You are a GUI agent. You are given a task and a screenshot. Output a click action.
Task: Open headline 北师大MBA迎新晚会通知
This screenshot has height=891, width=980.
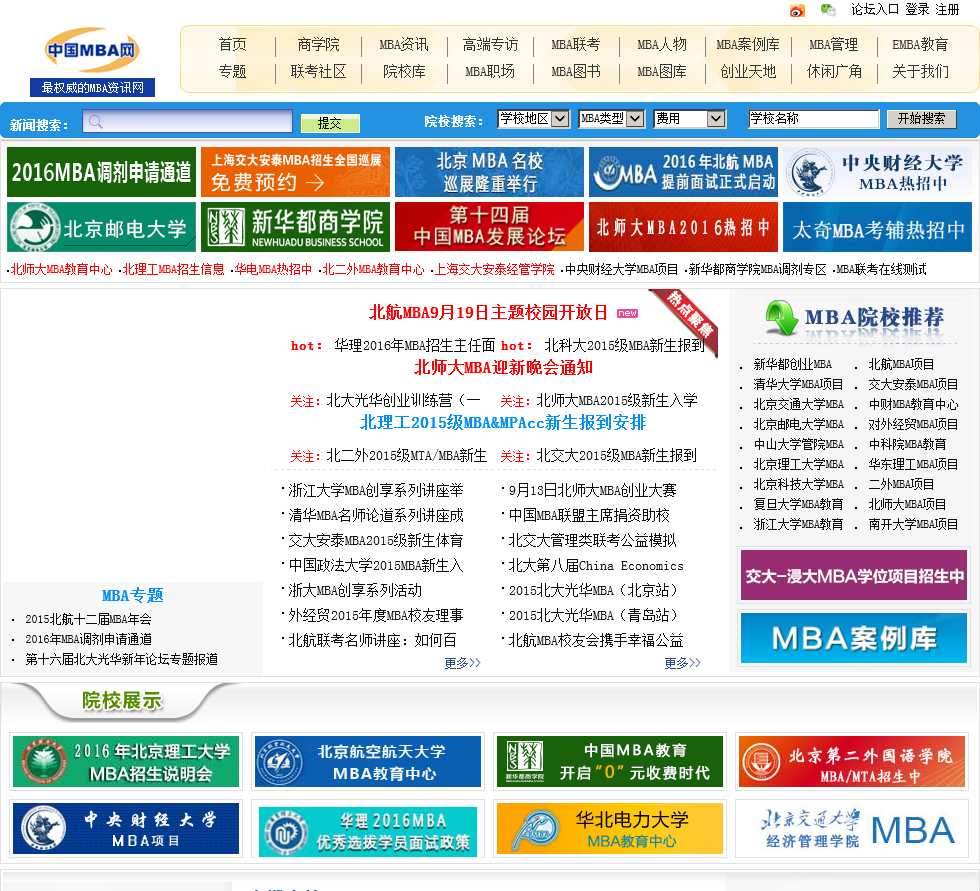pos(503,367)
